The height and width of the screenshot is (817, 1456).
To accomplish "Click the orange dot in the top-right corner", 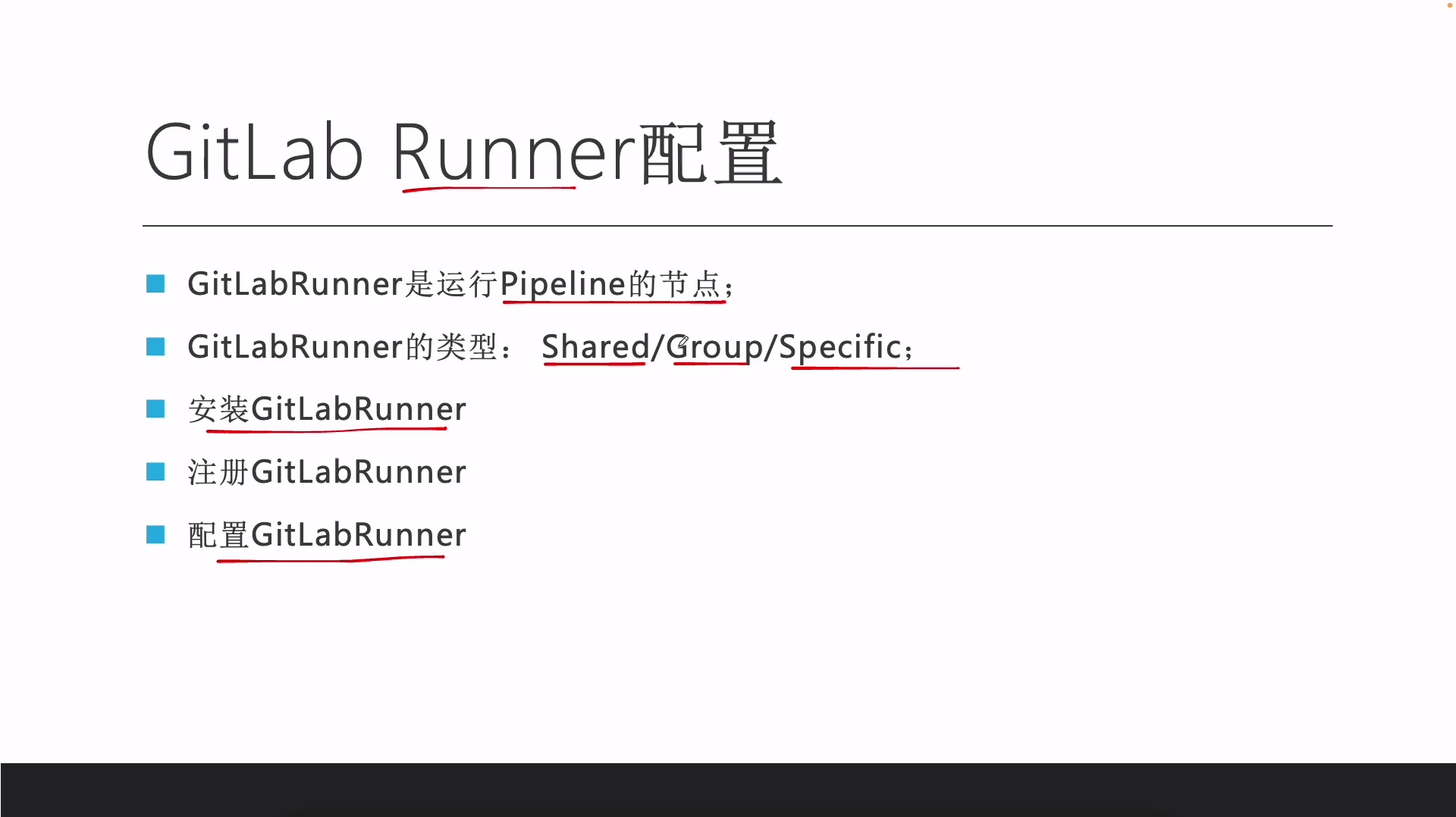I will click(1449, 5).
